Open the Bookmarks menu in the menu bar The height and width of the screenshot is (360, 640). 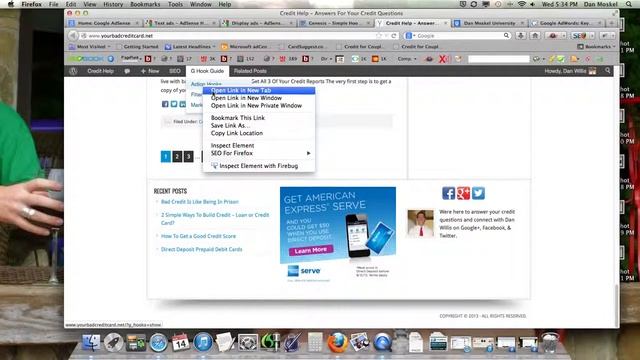point(145,4)
